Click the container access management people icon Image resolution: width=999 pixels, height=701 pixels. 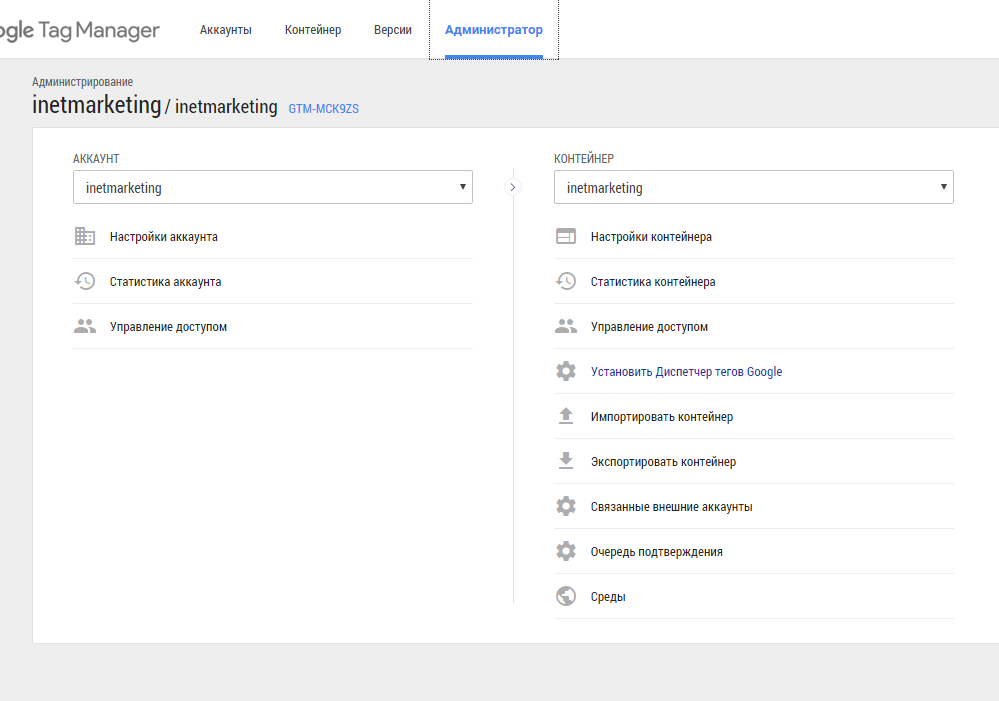pos(566,326)
